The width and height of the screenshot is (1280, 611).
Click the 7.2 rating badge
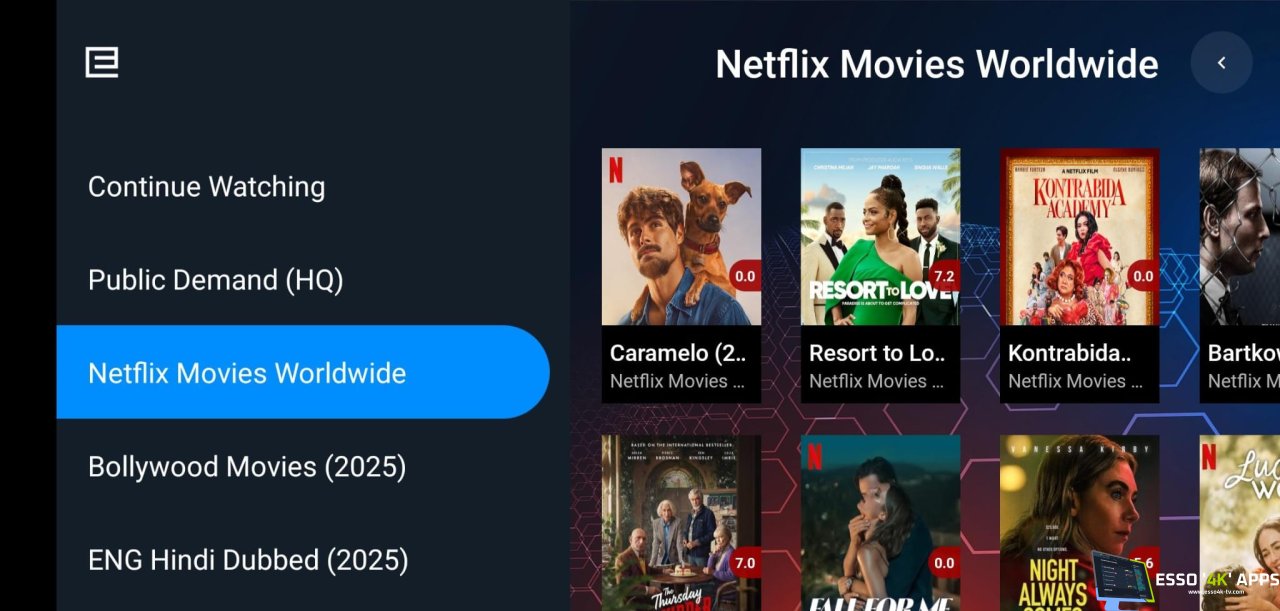[x=943, y=276]
